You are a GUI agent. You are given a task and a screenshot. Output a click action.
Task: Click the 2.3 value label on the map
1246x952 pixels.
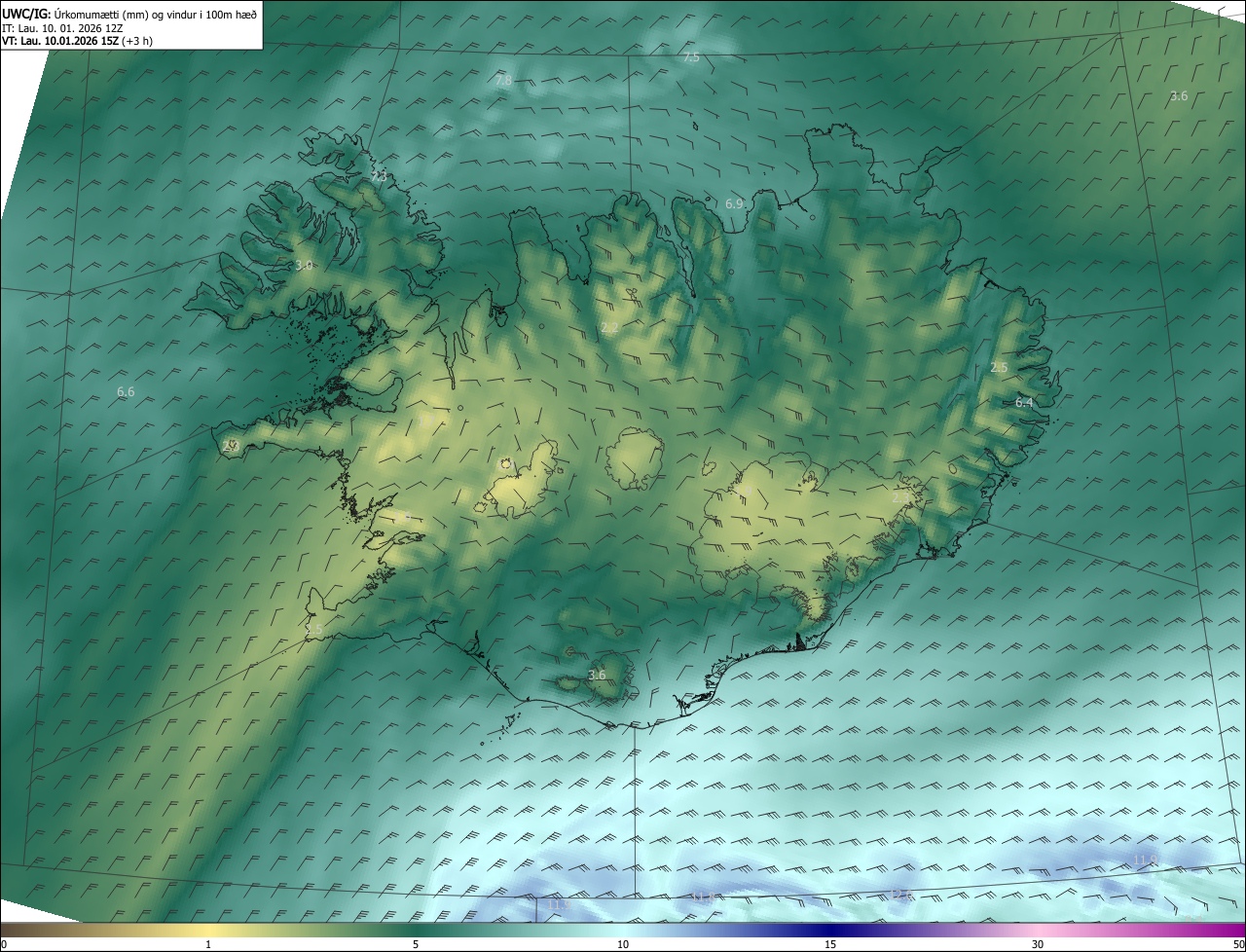(900, 497)
